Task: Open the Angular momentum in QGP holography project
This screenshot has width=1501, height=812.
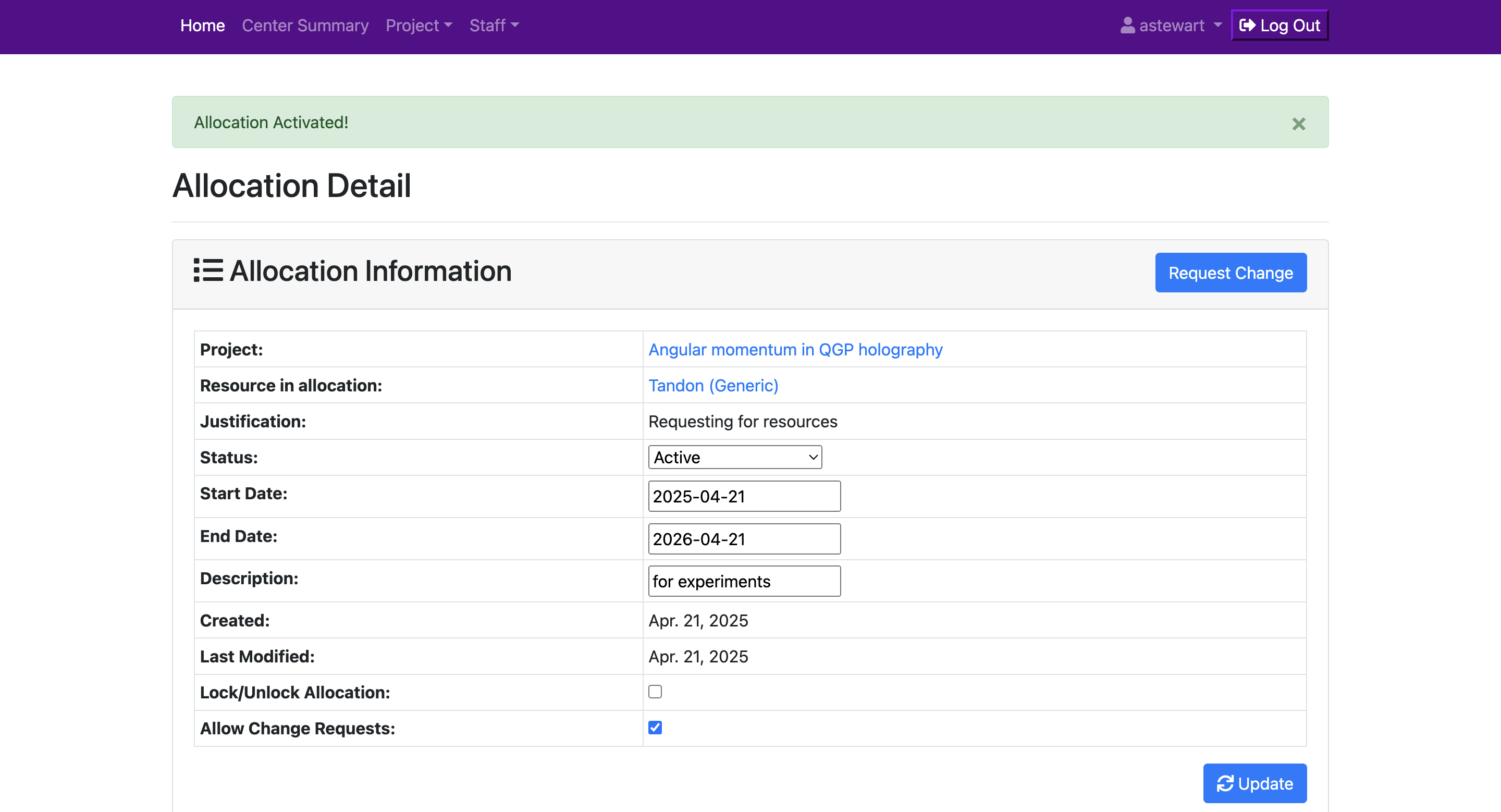Action: point(795,350)
